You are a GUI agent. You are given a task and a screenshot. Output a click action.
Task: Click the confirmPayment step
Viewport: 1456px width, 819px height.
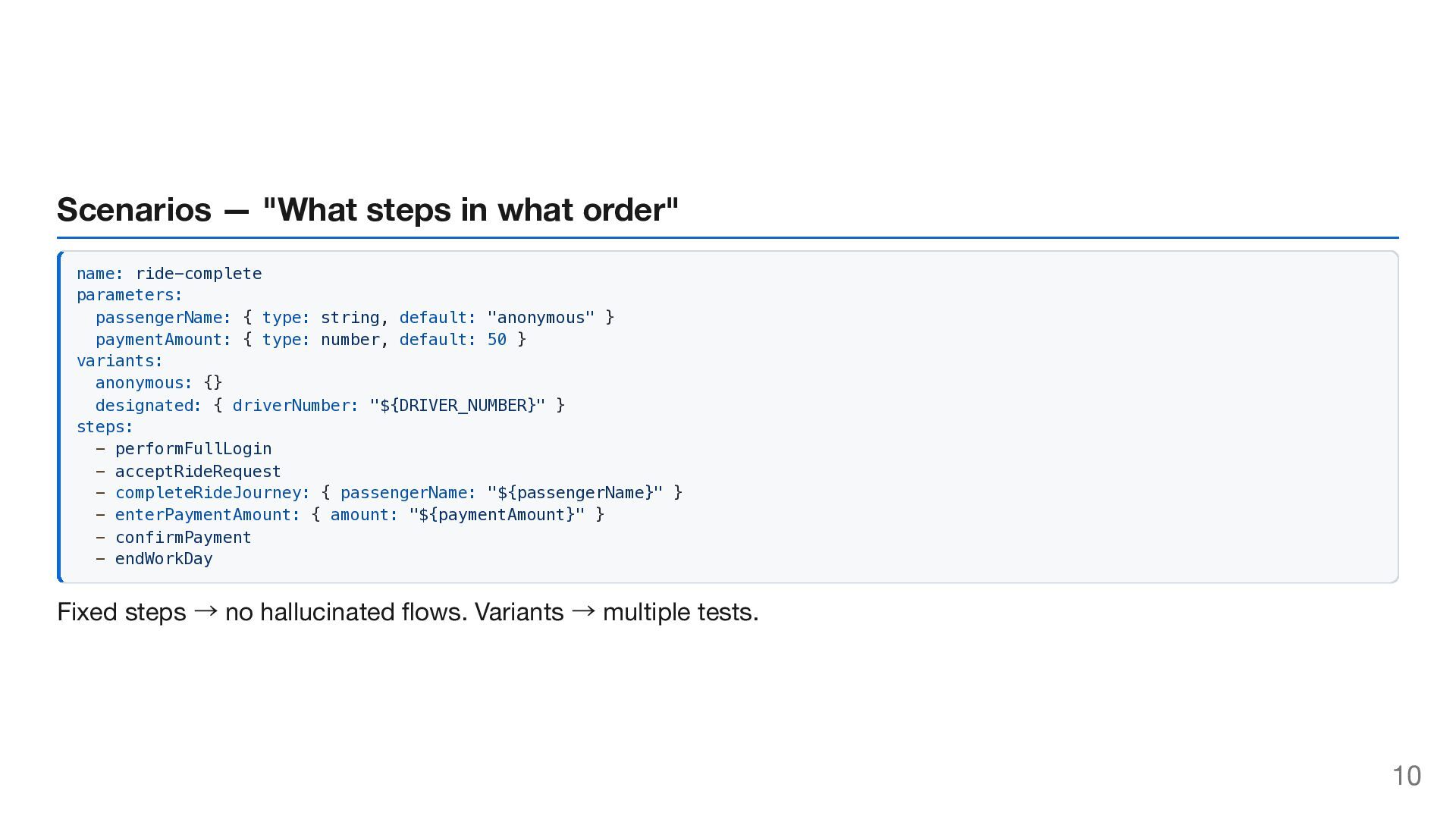click(x=183, y=538)
